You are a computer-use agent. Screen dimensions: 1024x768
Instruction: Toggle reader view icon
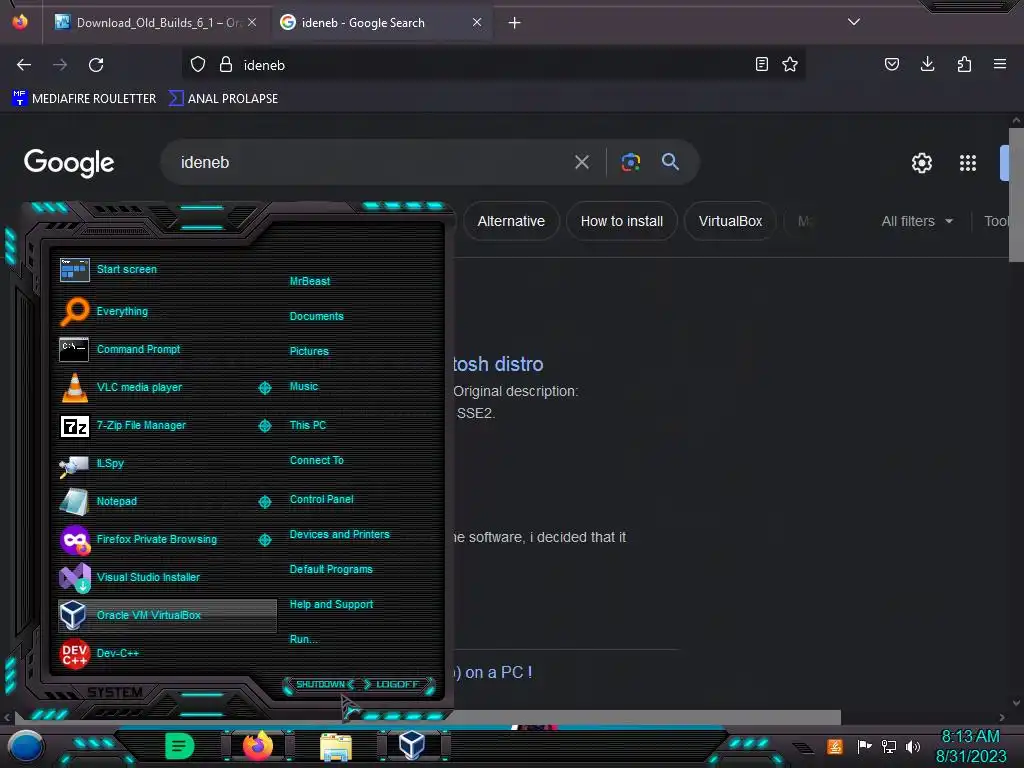[761, 64]
